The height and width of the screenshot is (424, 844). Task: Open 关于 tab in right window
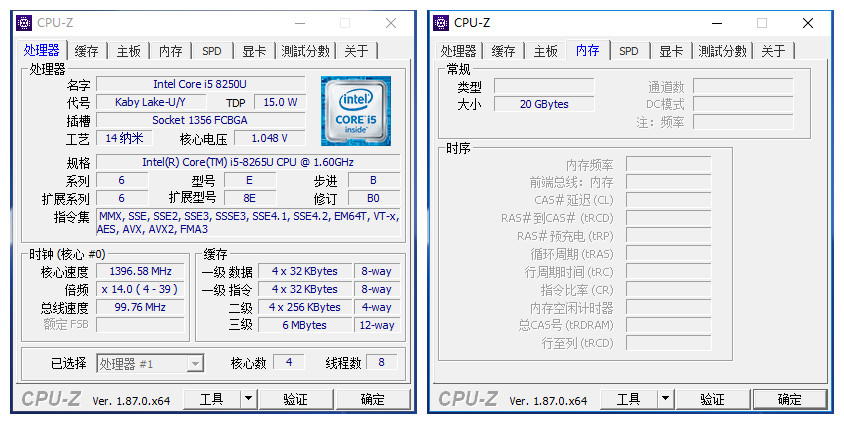click(773, 51)
